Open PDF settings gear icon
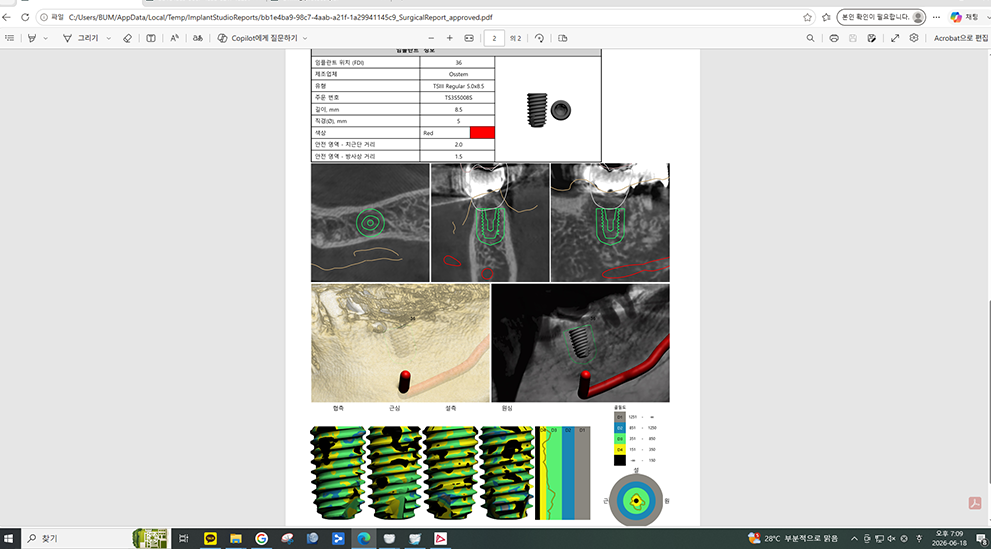 click(x=914, y=38)
